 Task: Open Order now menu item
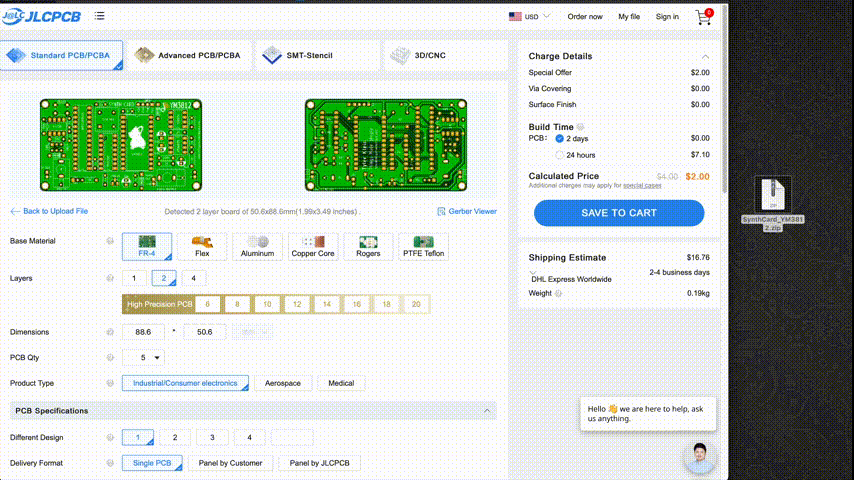(x=585, y=16)
